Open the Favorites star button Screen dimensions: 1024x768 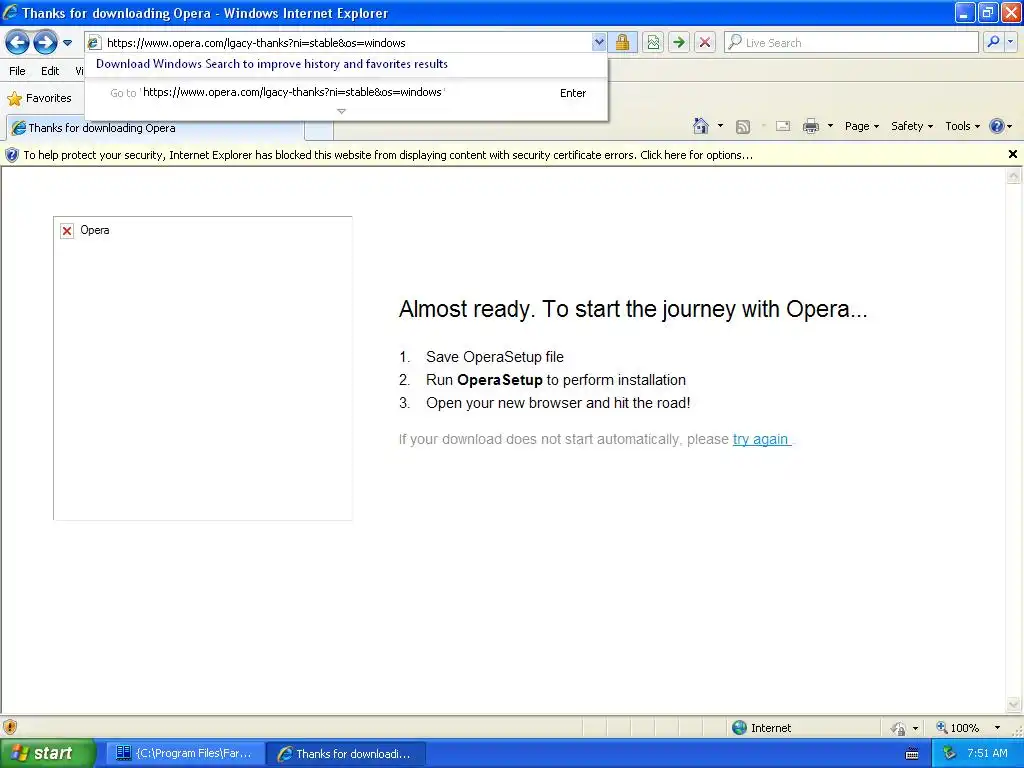(x=40, y=99)
